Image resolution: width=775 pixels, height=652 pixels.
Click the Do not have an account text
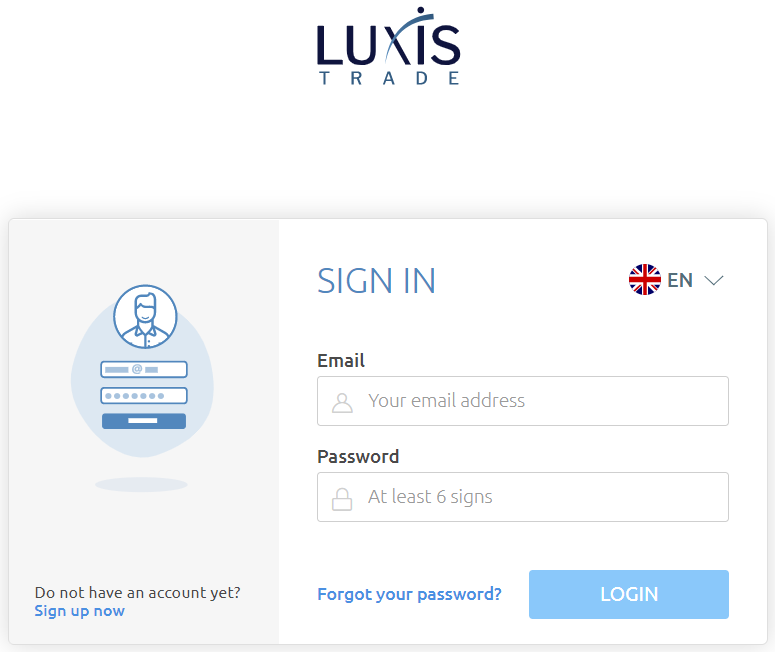[137, 592]
